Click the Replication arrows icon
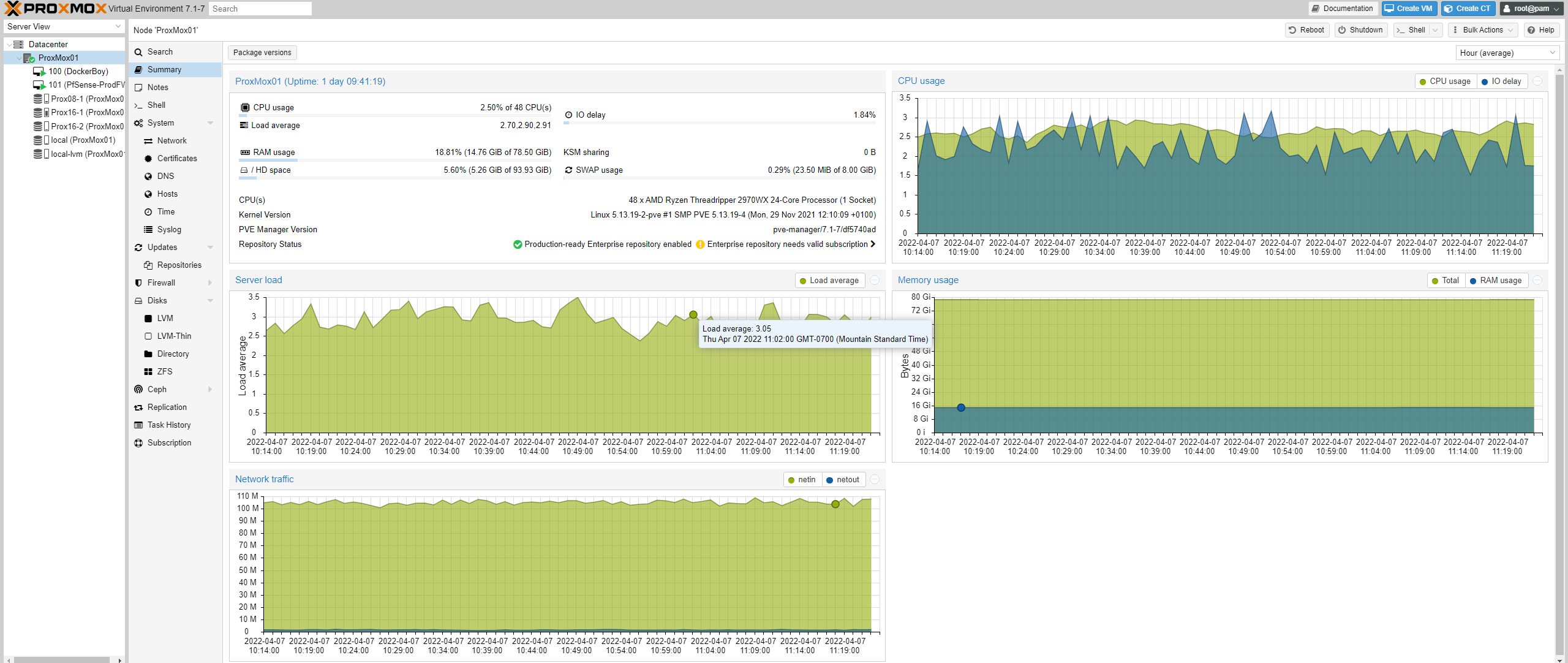The width and height of the screenshot is (1568, 663). click(138, 407)
